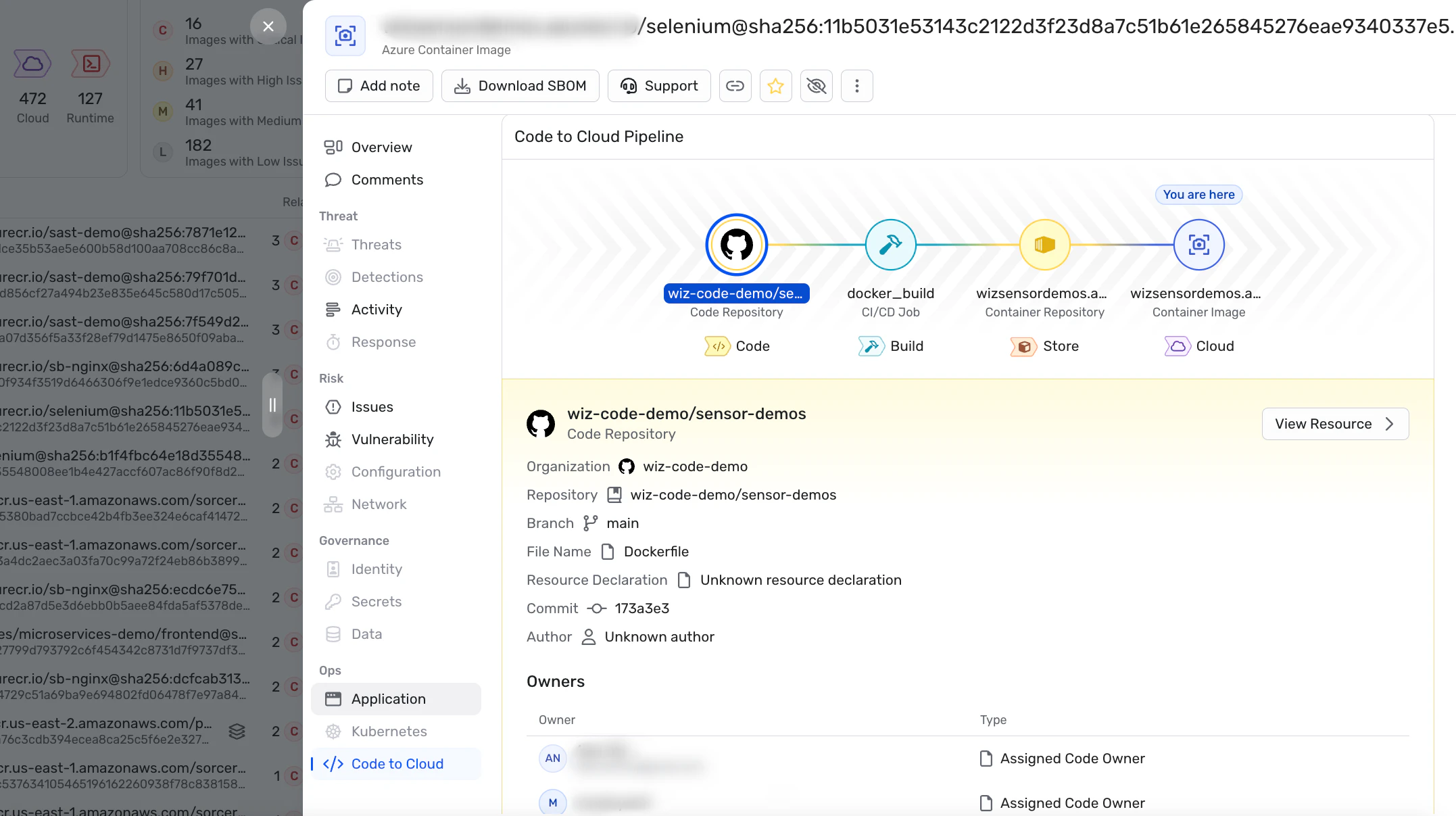Viewport: 1456px width, 816px height.
Task: Download the SBOM file
Action: click(520, 86)
